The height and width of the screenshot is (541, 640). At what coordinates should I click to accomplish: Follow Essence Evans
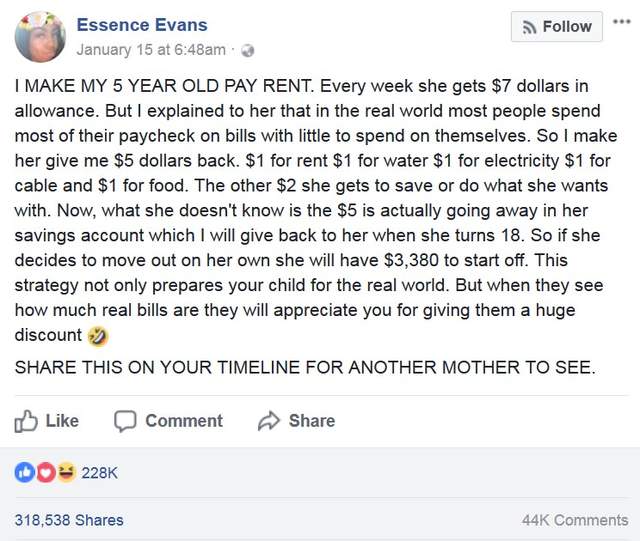pyautogui.click(x=557, y=27)
